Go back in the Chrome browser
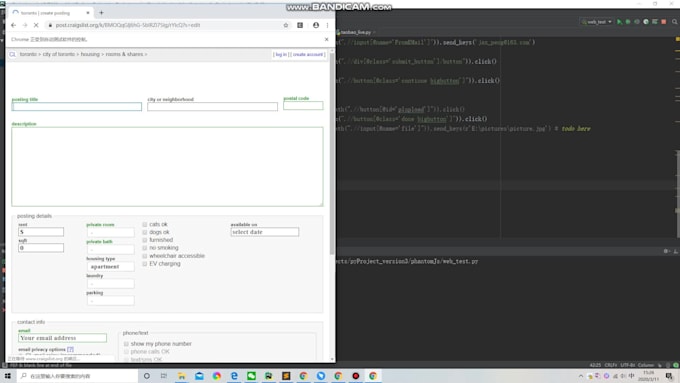The image size is (680, 383). coord(13,25)
